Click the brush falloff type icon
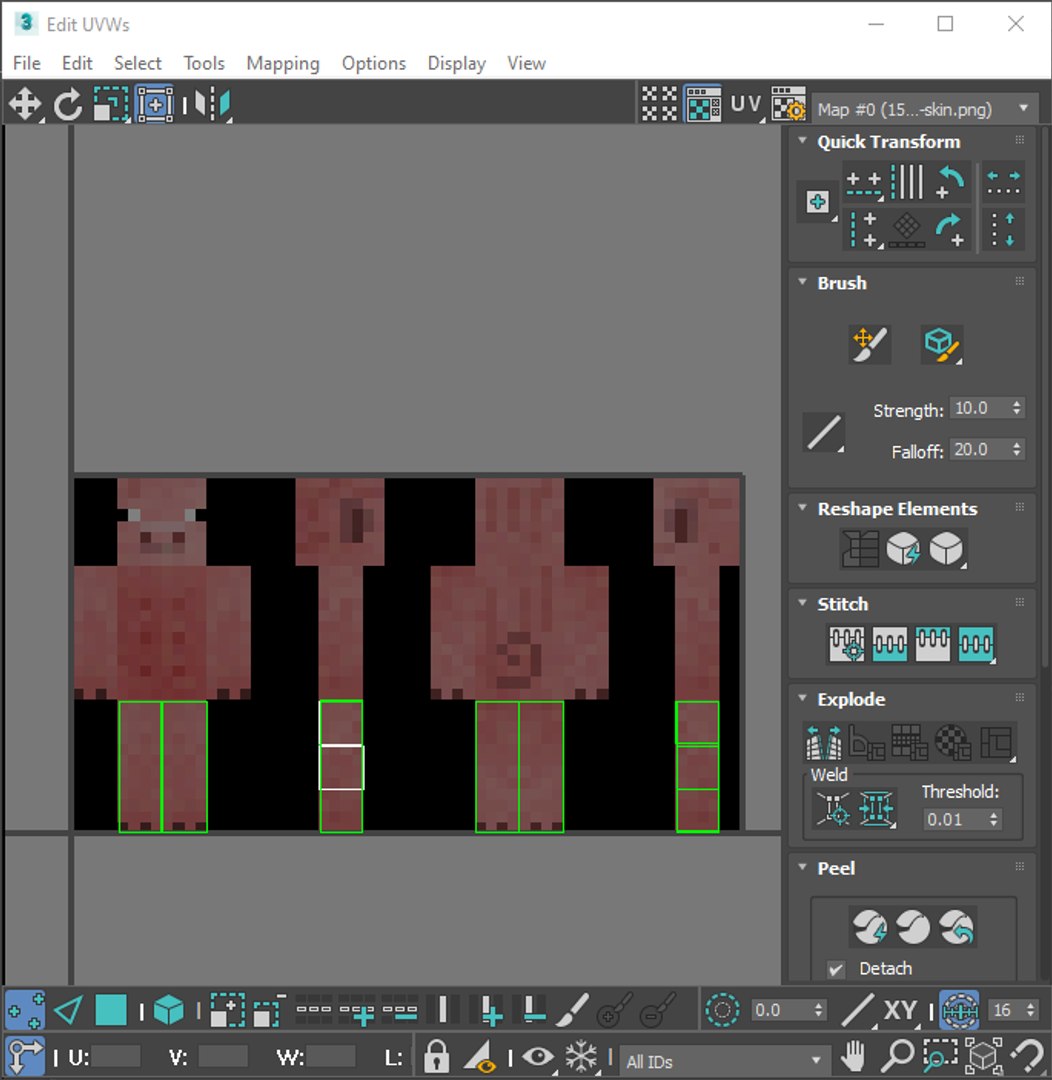Image resolution: width=1052 pixels, height=1080 pixels. pyautogui.click(x=824, y=433)
